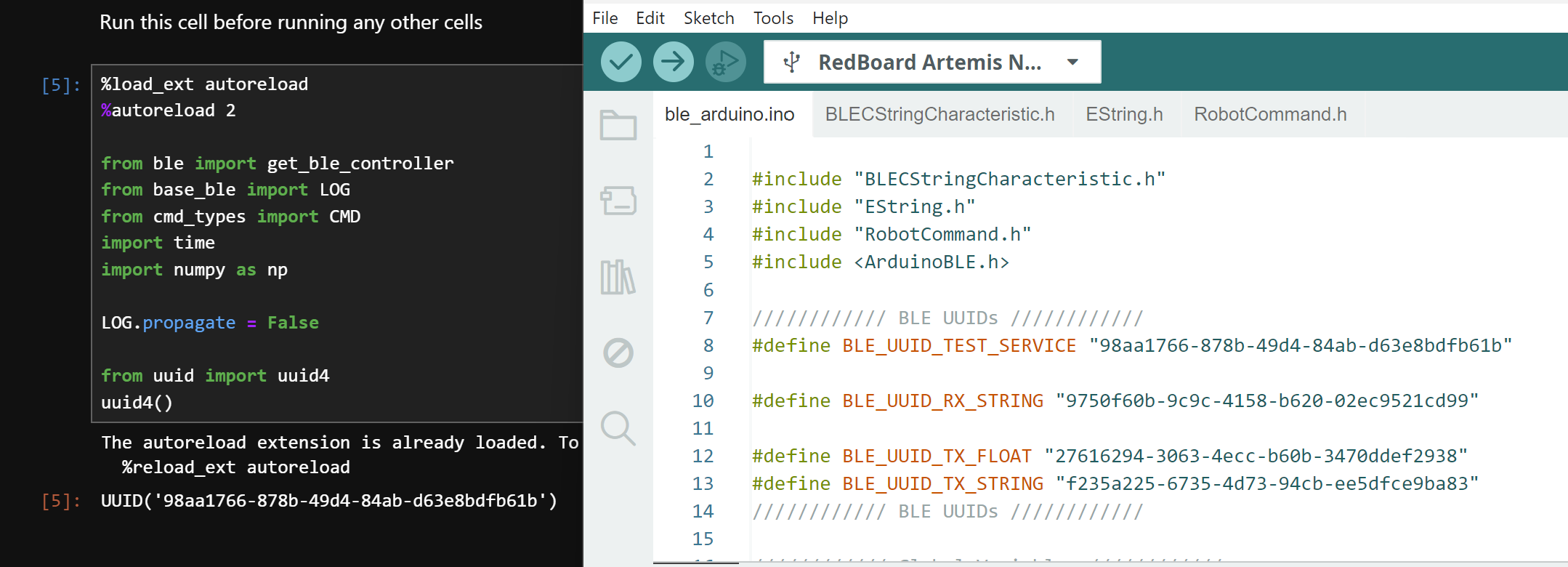
Task: Click the Verify checkmark button in Arduino IDE
Action: point(621,62)
